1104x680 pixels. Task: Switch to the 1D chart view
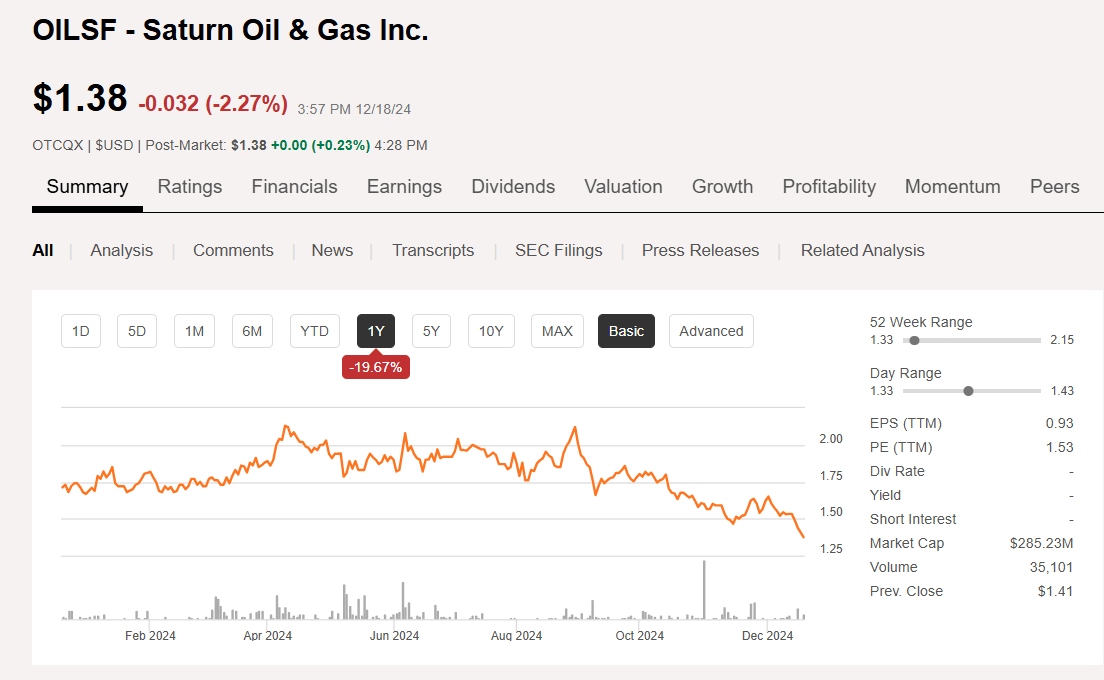tap(80, 331)
